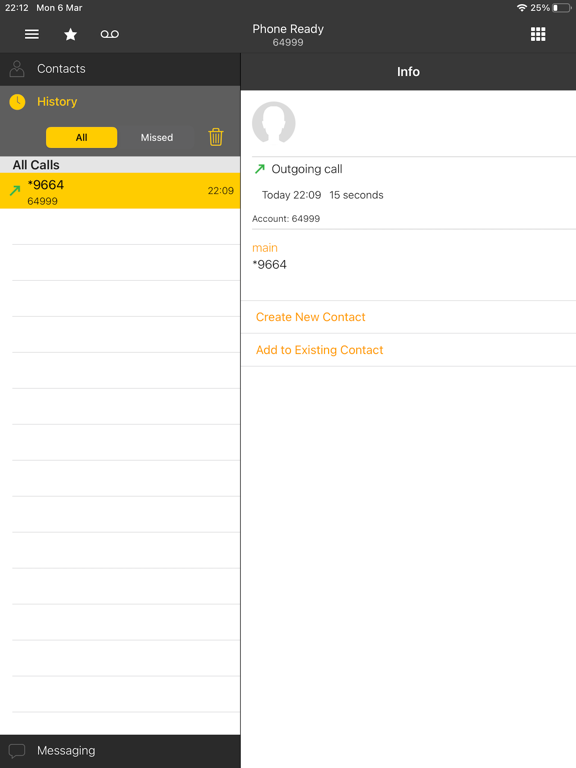Delete call history with trash icon
Image resolution: width=576 pixels, height=768 pixels.
click(x=216, y=137)
